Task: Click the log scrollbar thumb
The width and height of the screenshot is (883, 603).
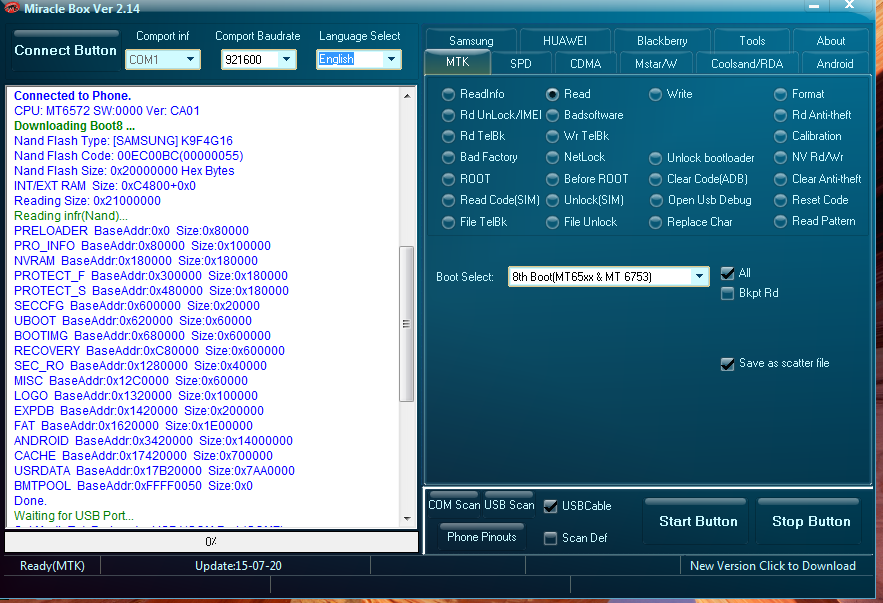Action: click(407, 324)
